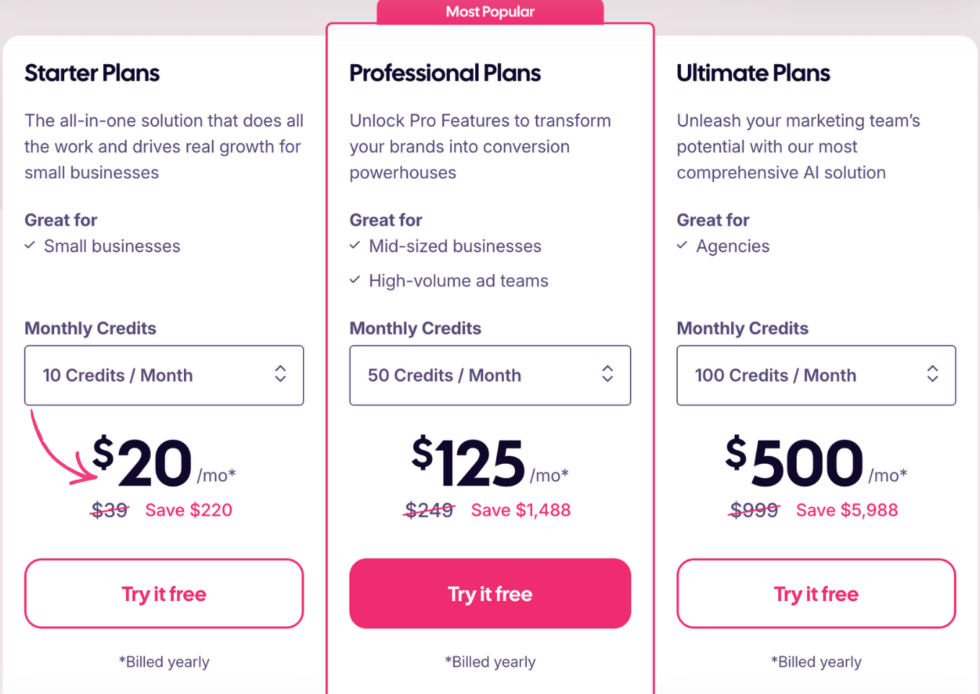Click Billed yearly under Professional Plans
The width and height of the screenshot is (980, 694).
click(x=490, y=661)
